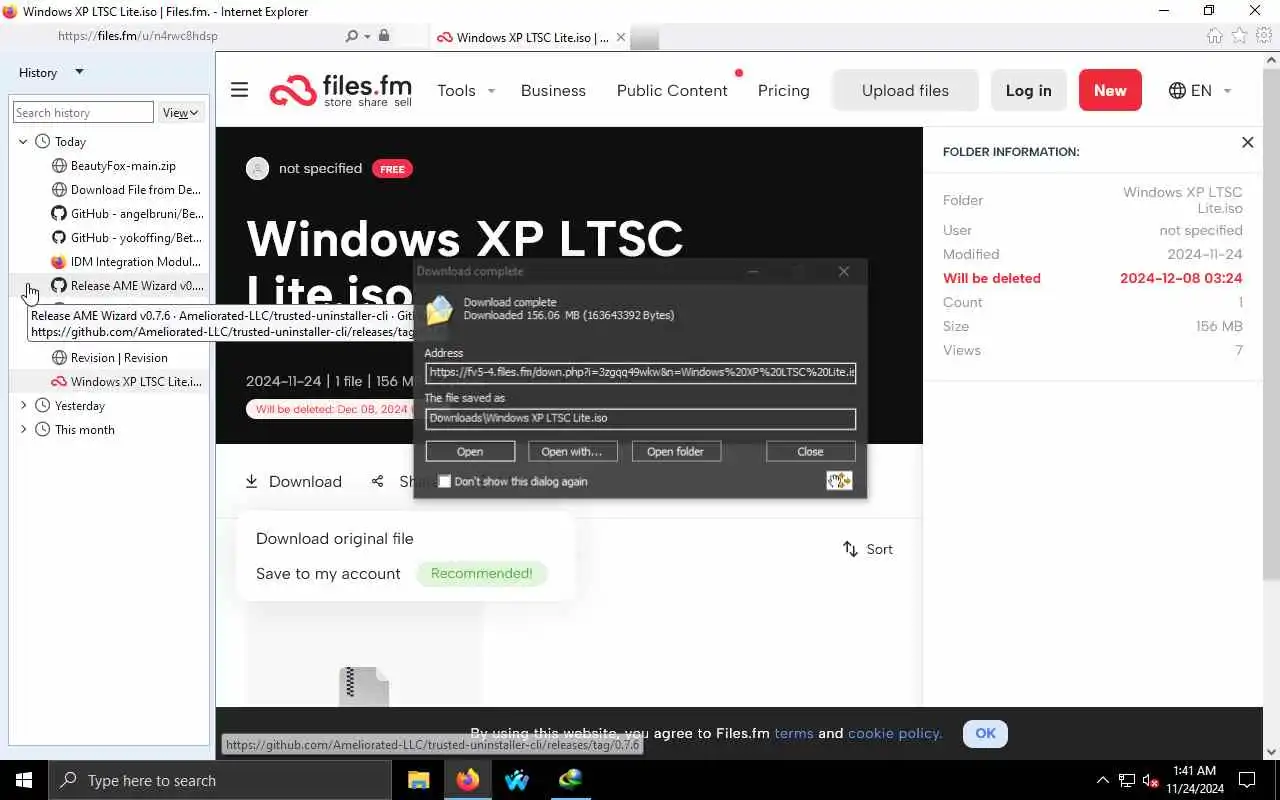Open the terms link in the cookie banner
Screen dimensions: 1280x800
point(794,733)
